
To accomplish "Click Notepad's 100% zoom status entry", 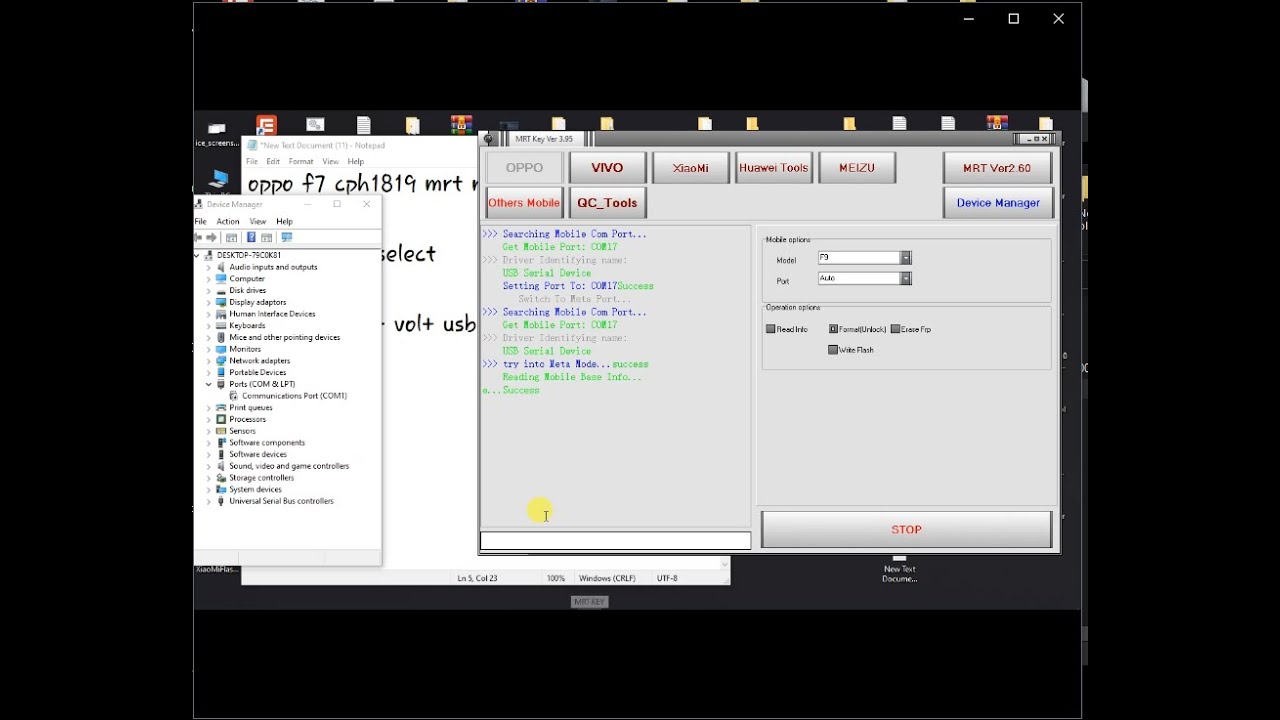I will tap(556, 578).
